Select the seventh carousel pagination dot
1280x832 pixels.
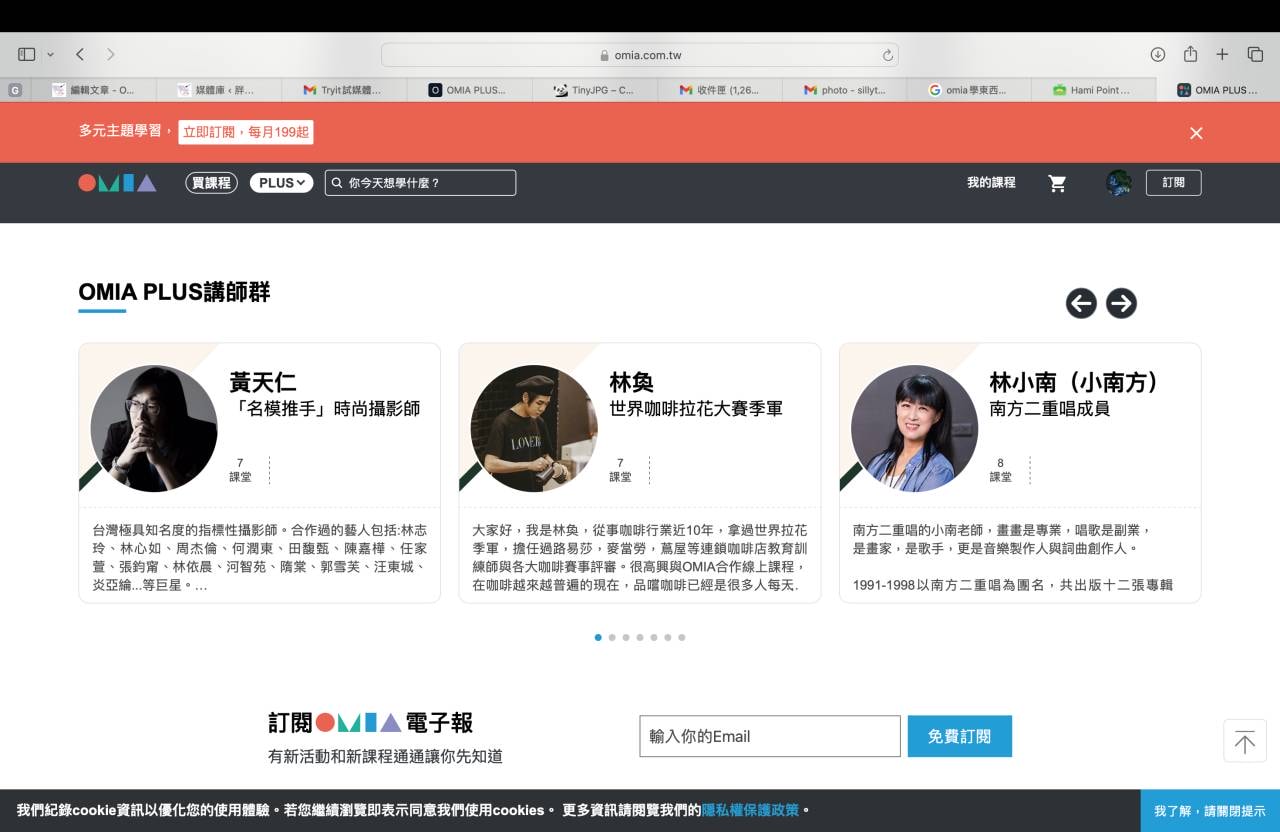682,637
